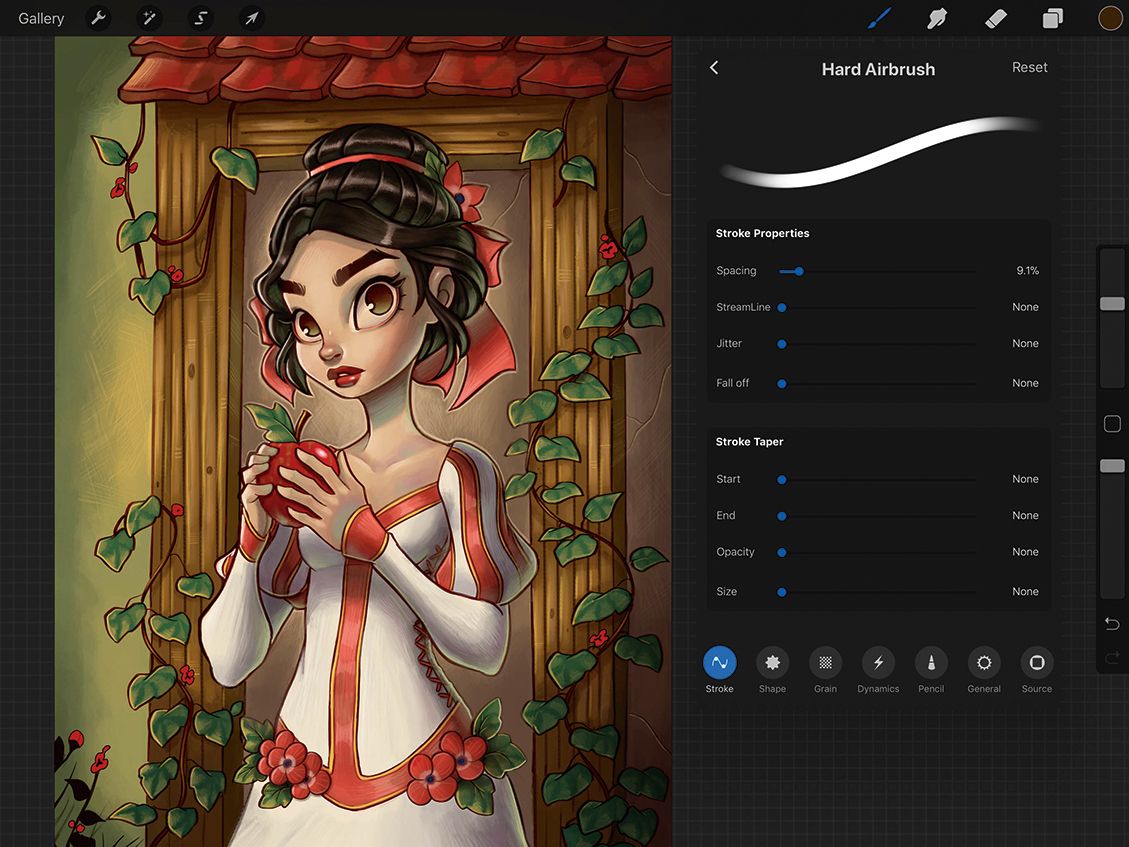The height and width of the screenshot is (847, 1129).
Task: Switch to the Grain tab
Action: 825,670
